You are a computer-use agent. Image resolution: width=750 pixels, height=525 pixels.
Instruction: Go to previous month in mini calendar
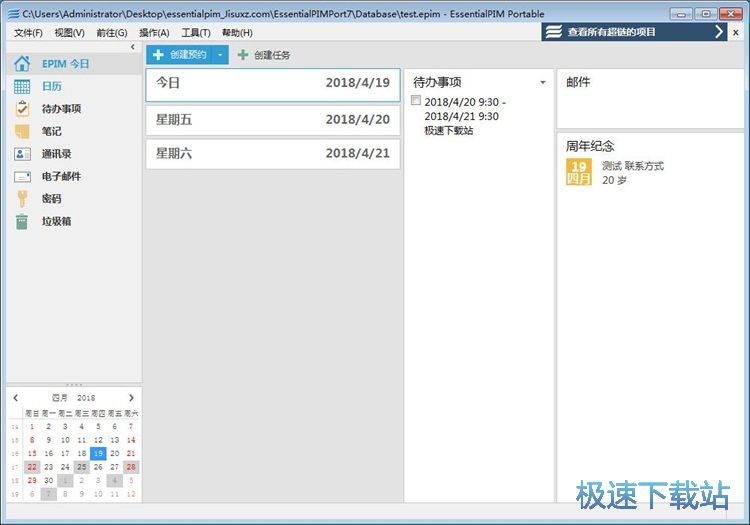tap(16, 398)
